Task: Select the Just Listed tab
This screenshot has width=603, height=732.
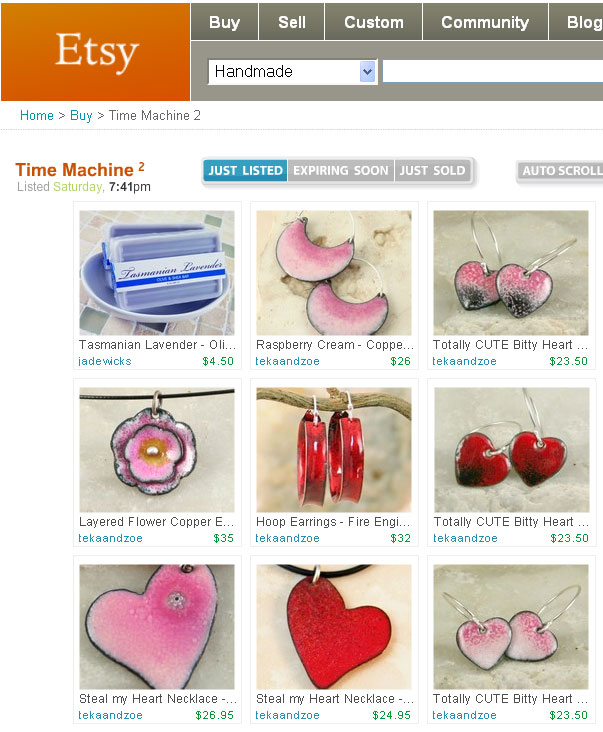Action: coord(245,170)
